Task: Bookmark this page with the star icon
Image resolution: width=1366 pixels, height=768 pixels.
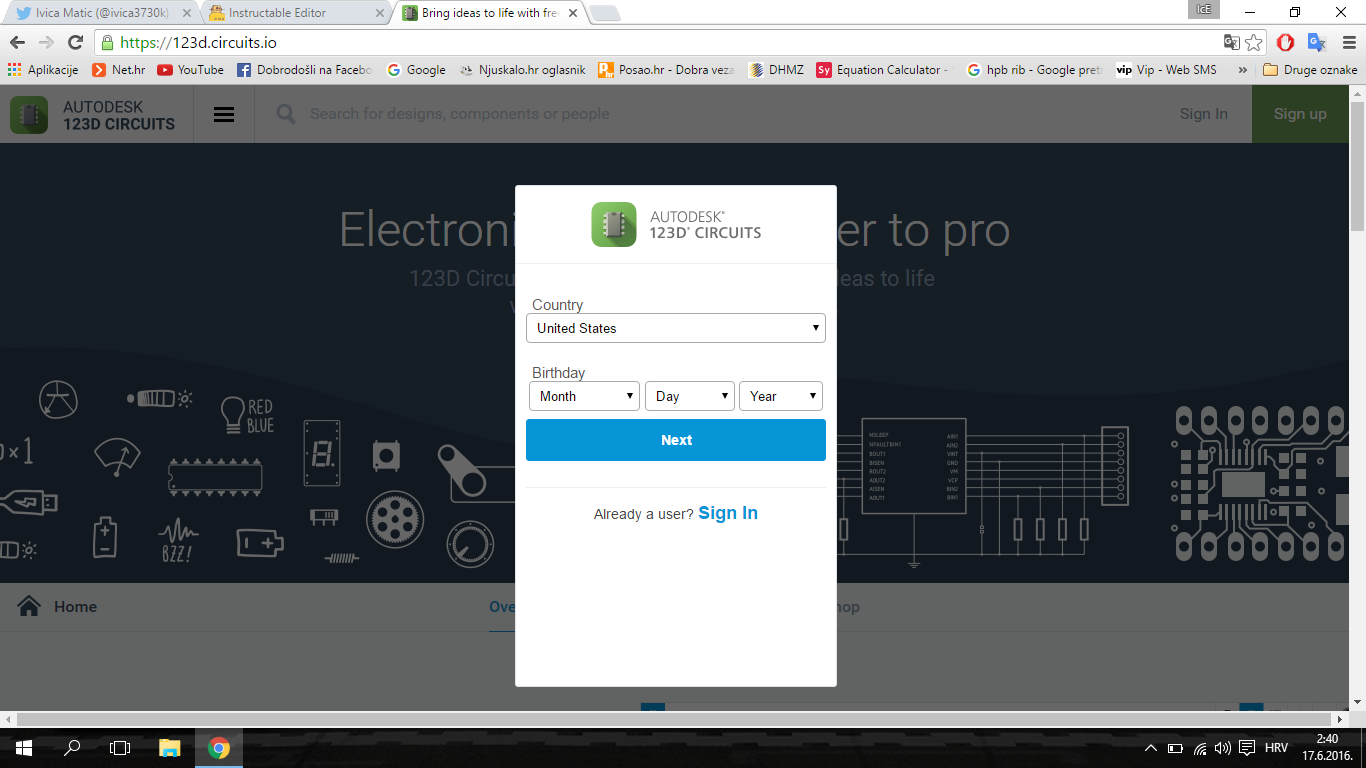Action: 1253,42
